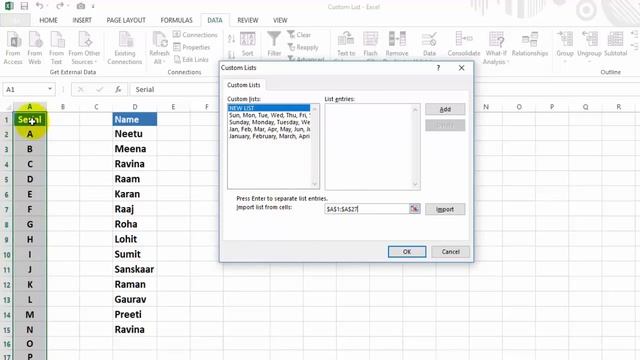This screenshot has height=360, width=640.
Task: Click the Select All corner button
Action: 7,107
